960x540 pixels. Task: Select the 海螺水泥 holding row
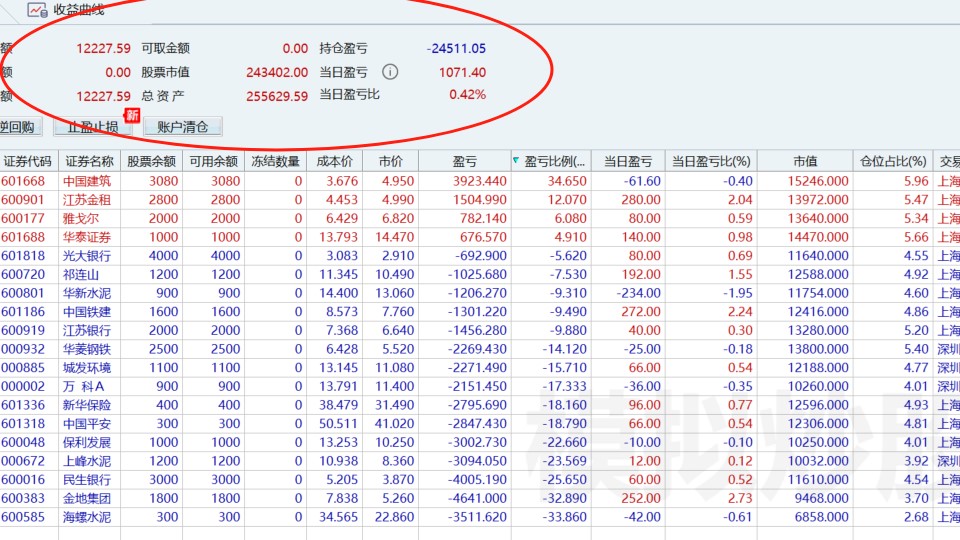(480, 517)
